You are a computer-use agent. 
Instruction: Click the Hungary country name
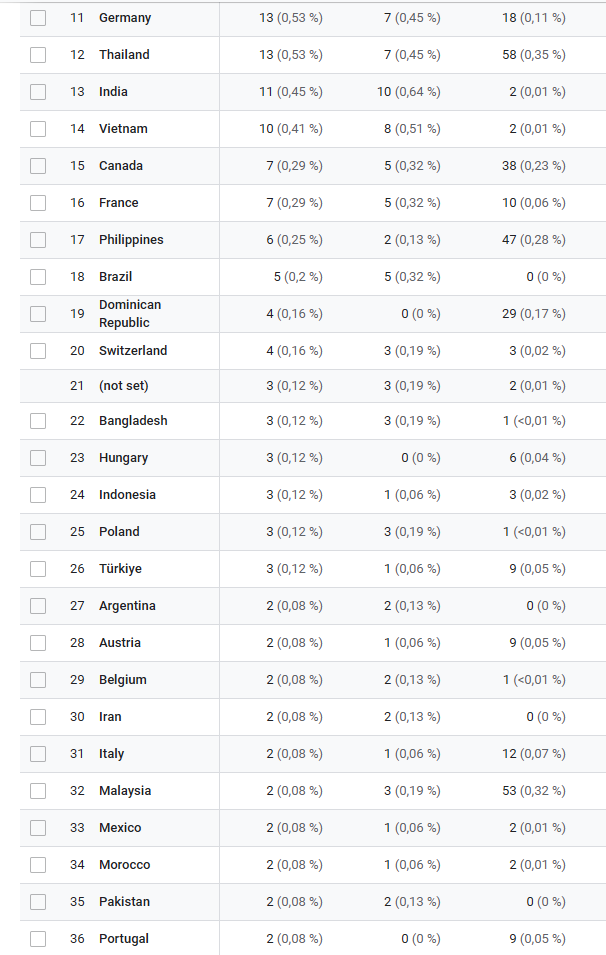tap(123, 458)
